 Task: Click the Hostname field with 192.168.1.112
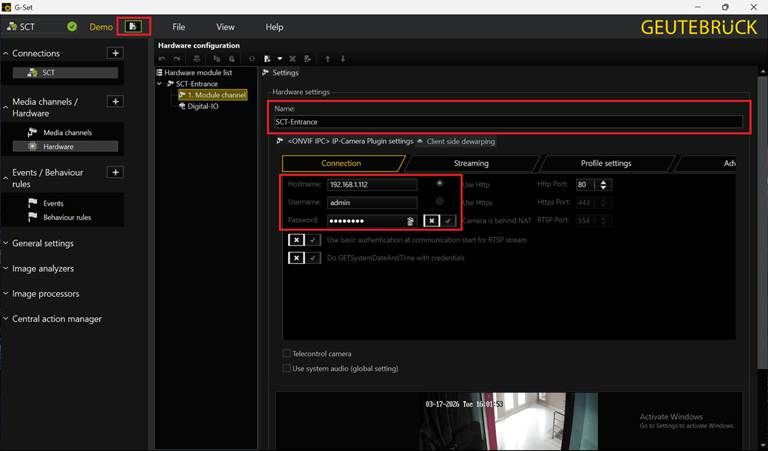coord(372,185)
